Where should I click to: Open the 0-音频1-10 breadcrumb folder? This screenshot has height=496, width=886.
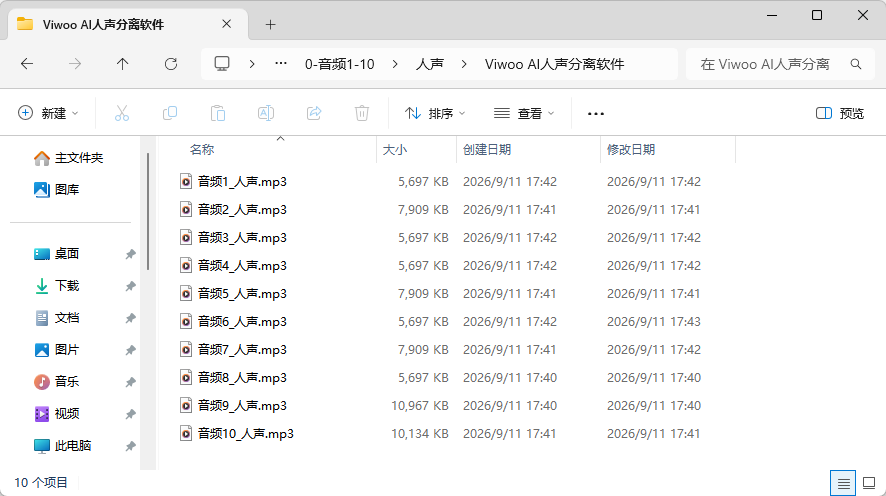click(340, 64)
